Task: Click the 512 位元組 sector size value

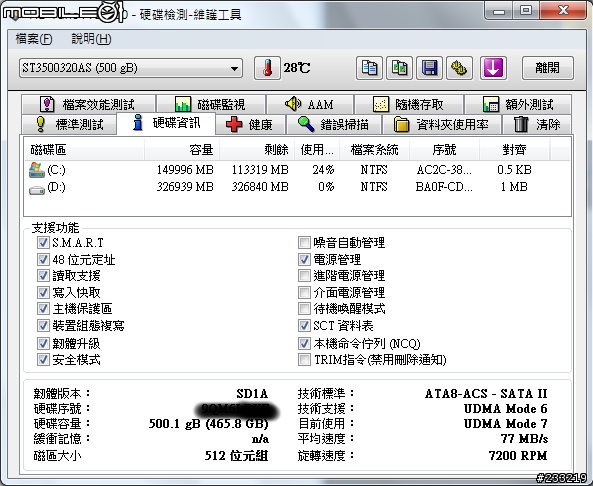Action: click(236, 455)
